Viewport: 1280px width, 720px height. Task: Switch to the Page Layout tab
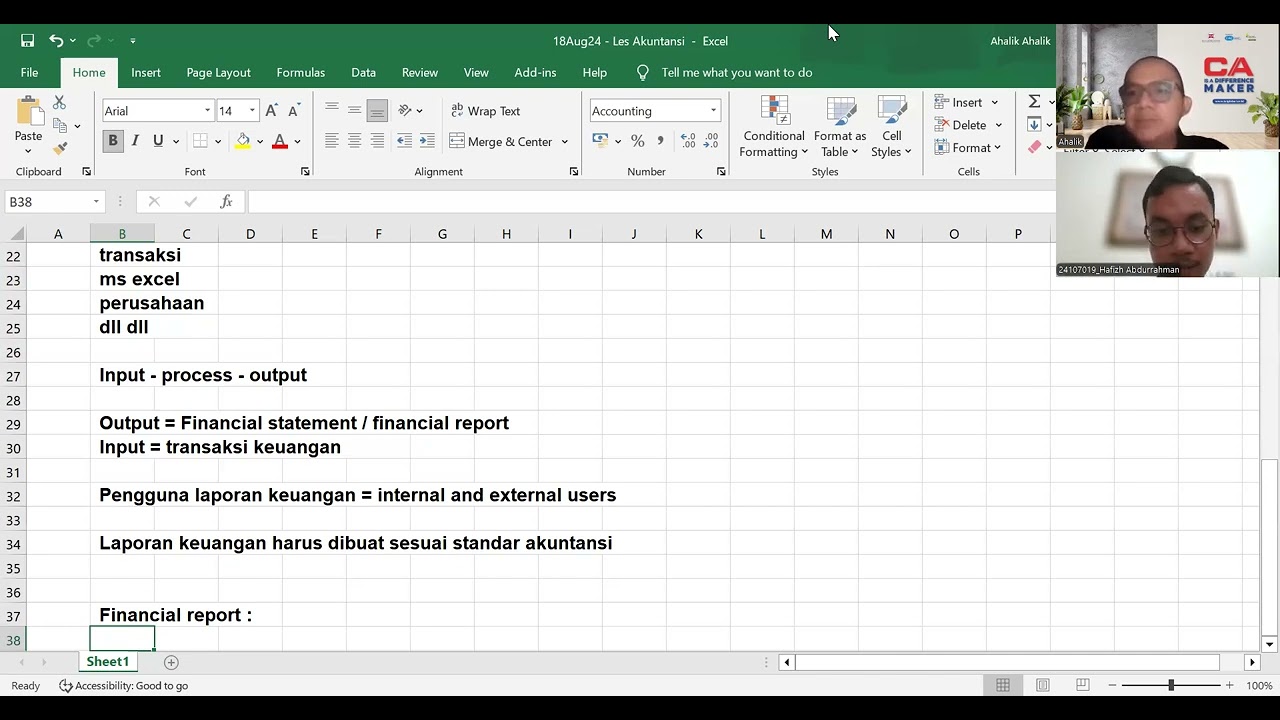218,72
